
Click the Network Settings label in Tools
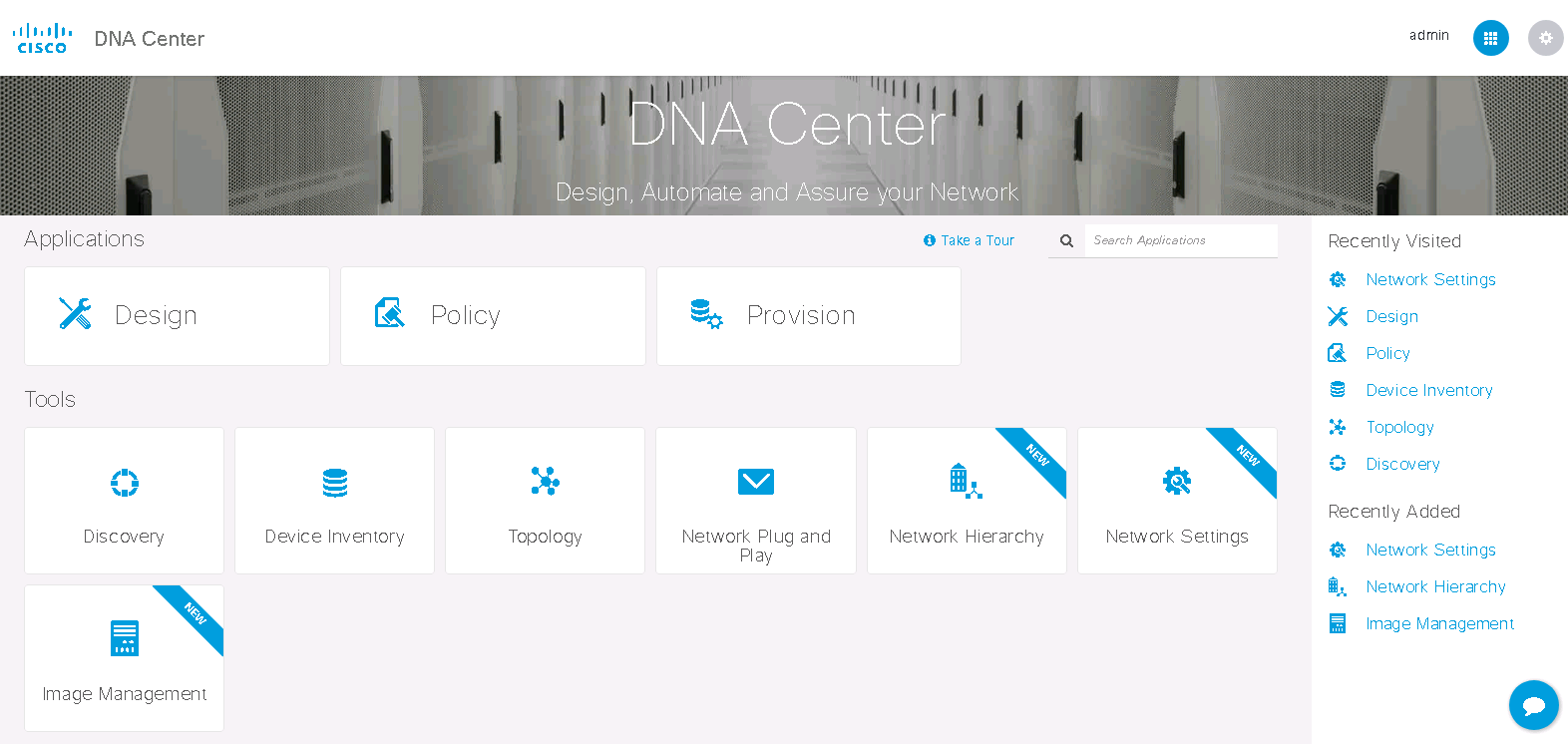pyautogui.click(x=1177, y=537)
